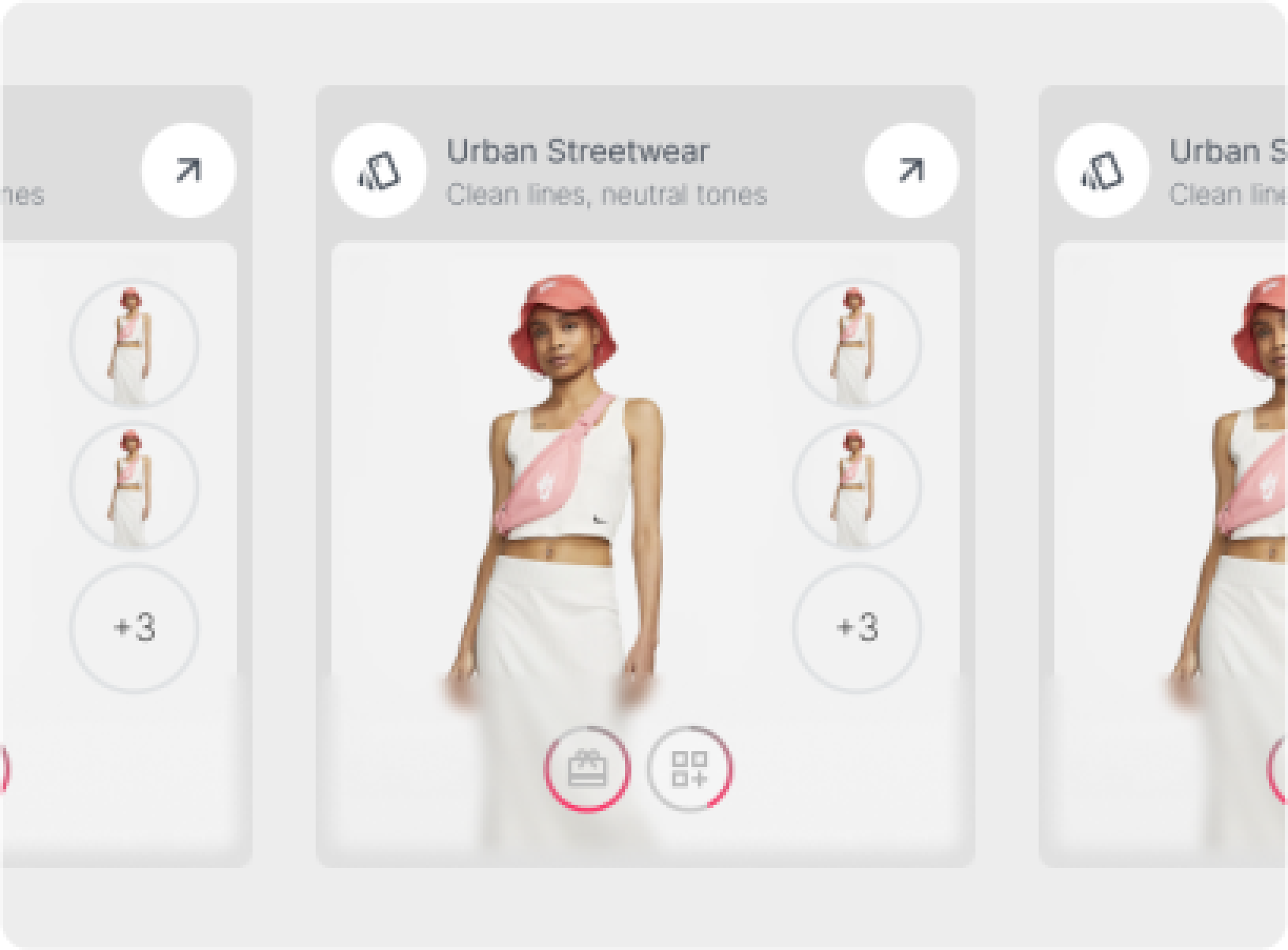Click the right card's Urban title
The width and height of the screenshot is (1288, 950).
click(1228, 151)
